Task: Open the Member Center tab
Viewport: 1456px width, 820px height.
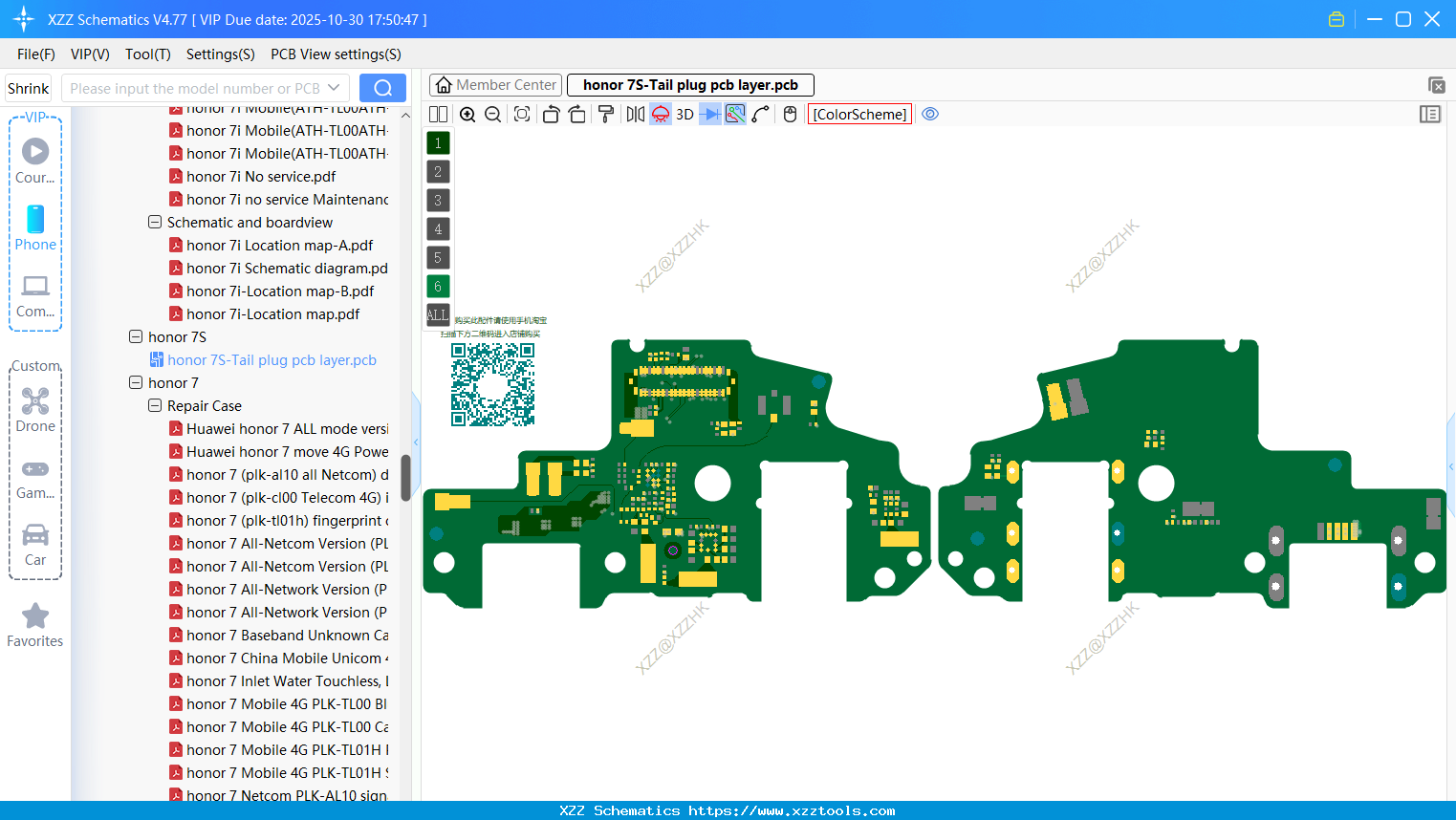Action: coord(495,85)
